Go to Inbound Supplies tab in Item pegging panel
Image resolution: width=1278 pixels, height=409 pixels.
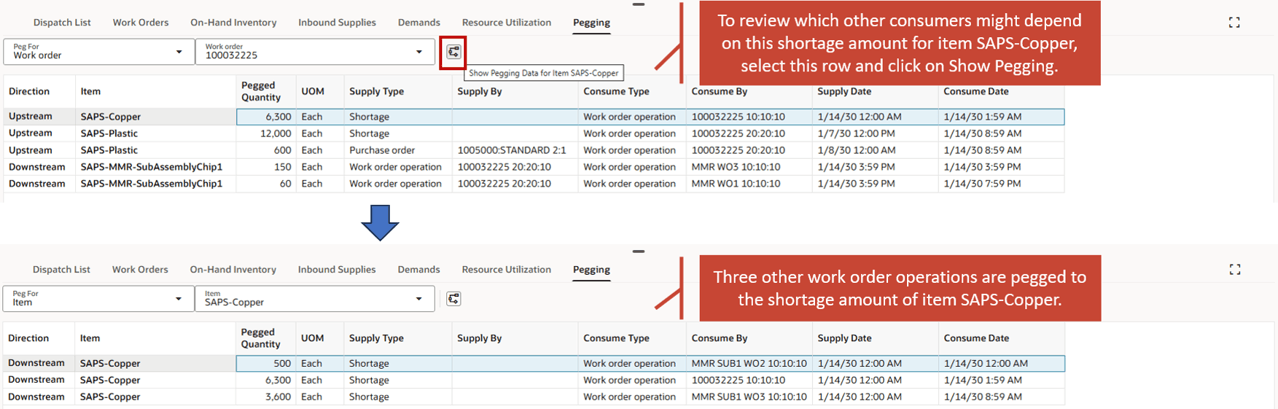click(x=337, y=269)
